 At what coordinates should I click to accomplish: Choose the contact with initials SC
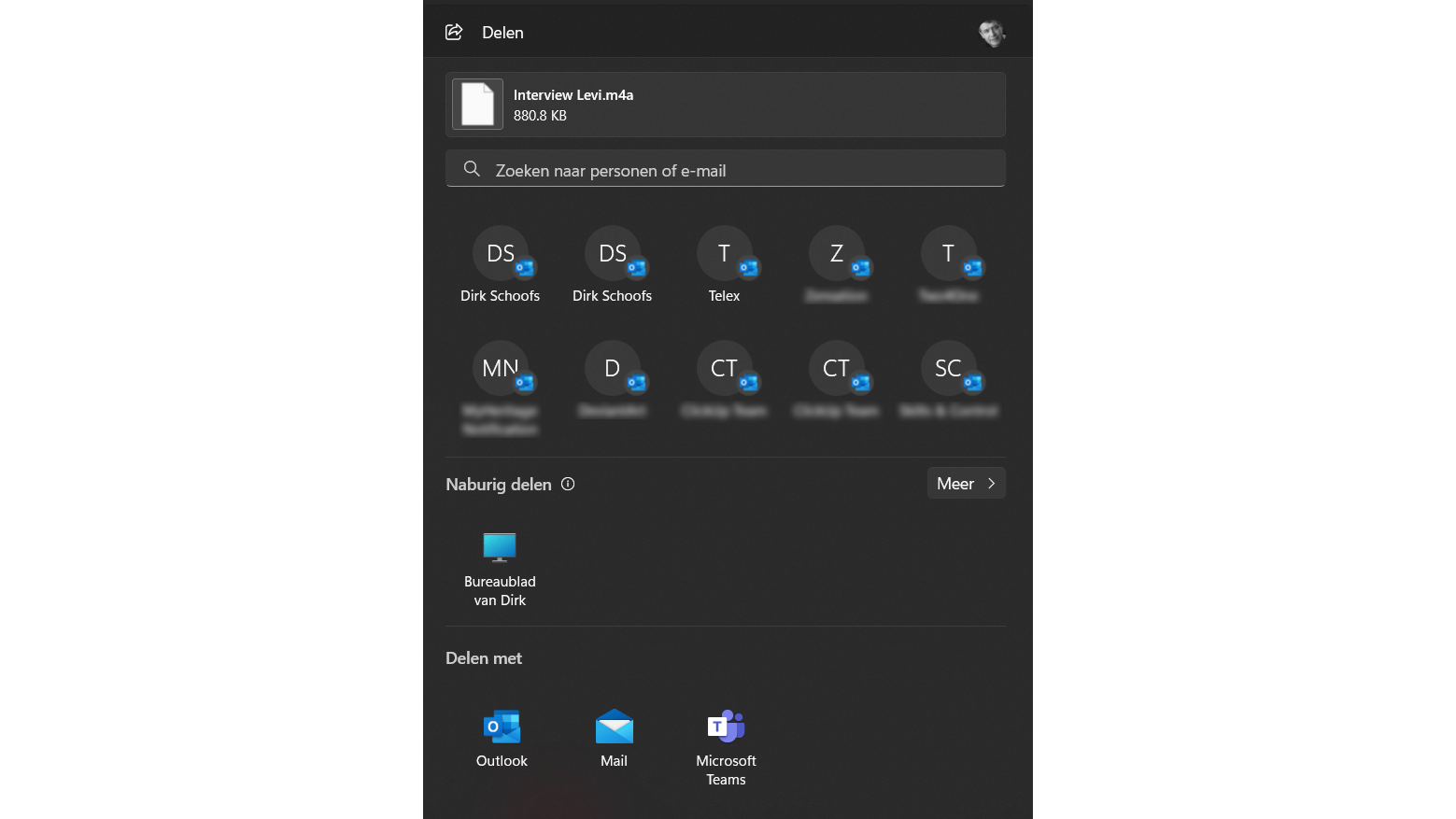point(948,380)
